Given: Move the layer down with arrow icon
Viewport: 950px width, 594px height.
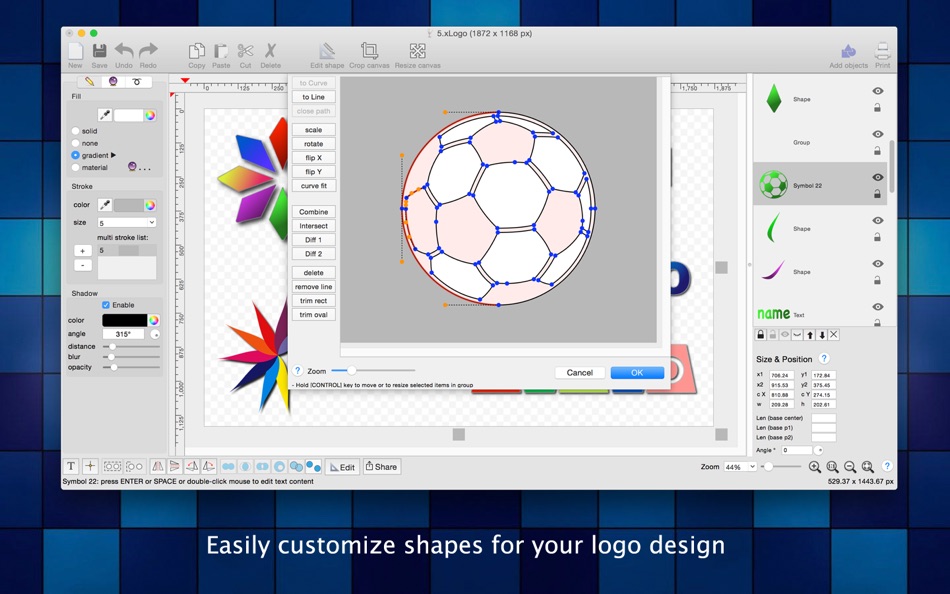Looking at the screenshot, I should (x=822, y=335).
